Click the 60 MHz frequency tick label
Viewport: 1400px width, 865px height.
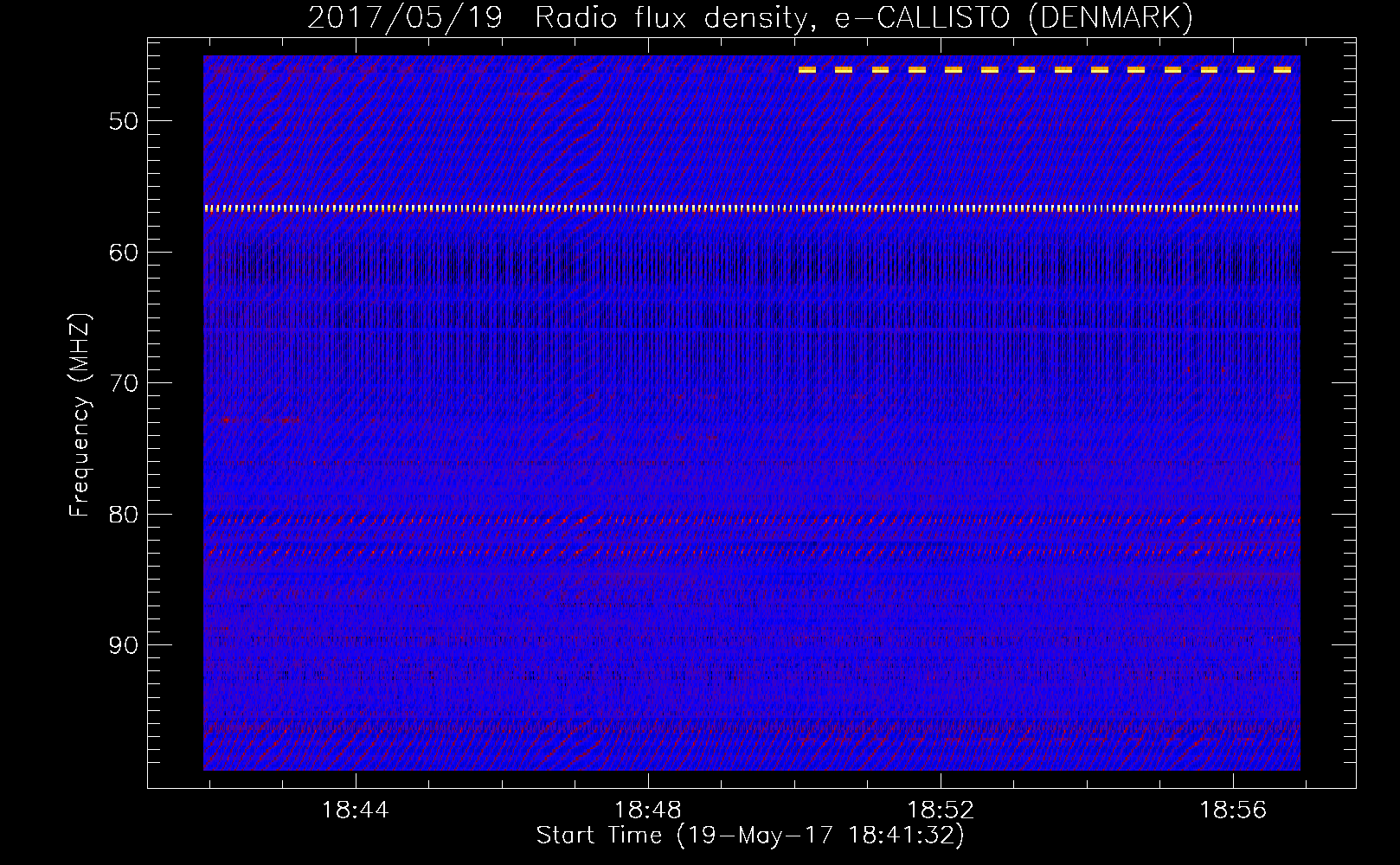click(x=124, y=253)
